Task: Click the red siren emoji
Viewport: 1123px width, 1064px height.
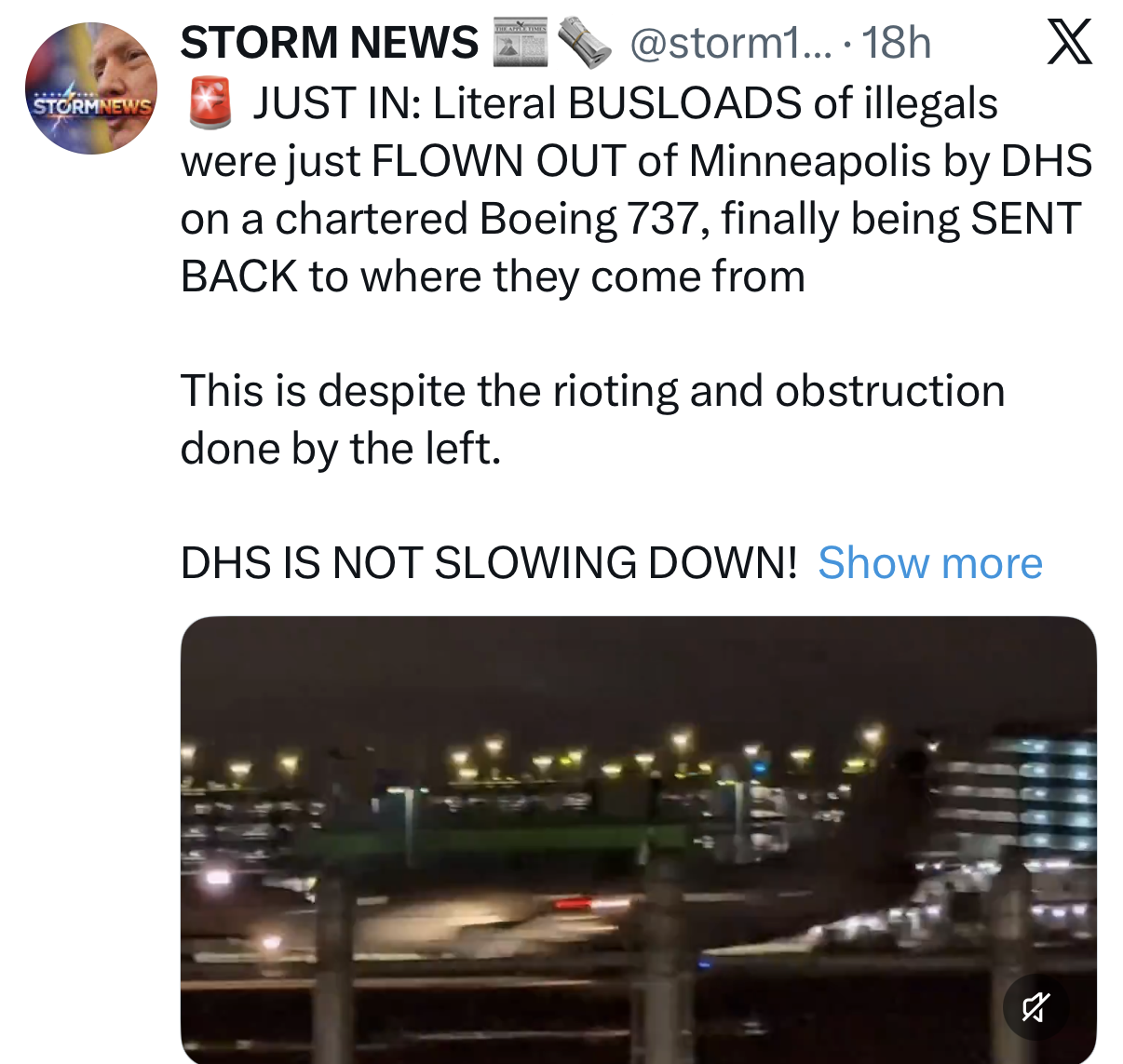Action: [x=210, y=103]
